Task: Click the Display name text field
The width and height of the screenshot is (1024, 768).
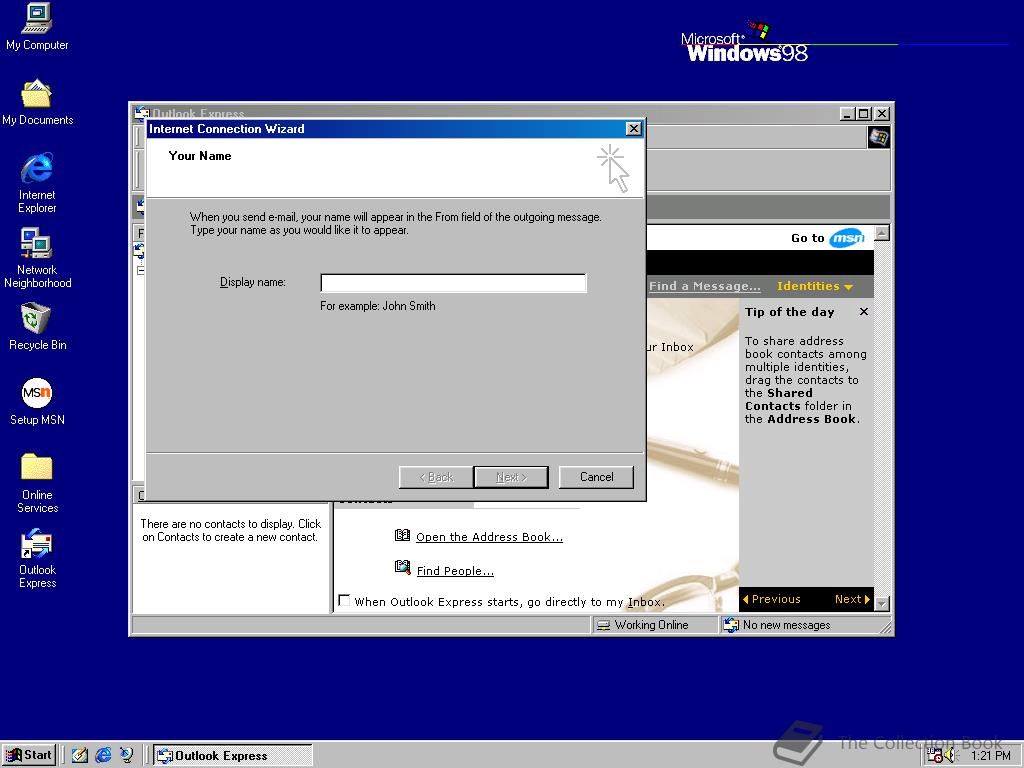Action: tap(453, 283)
